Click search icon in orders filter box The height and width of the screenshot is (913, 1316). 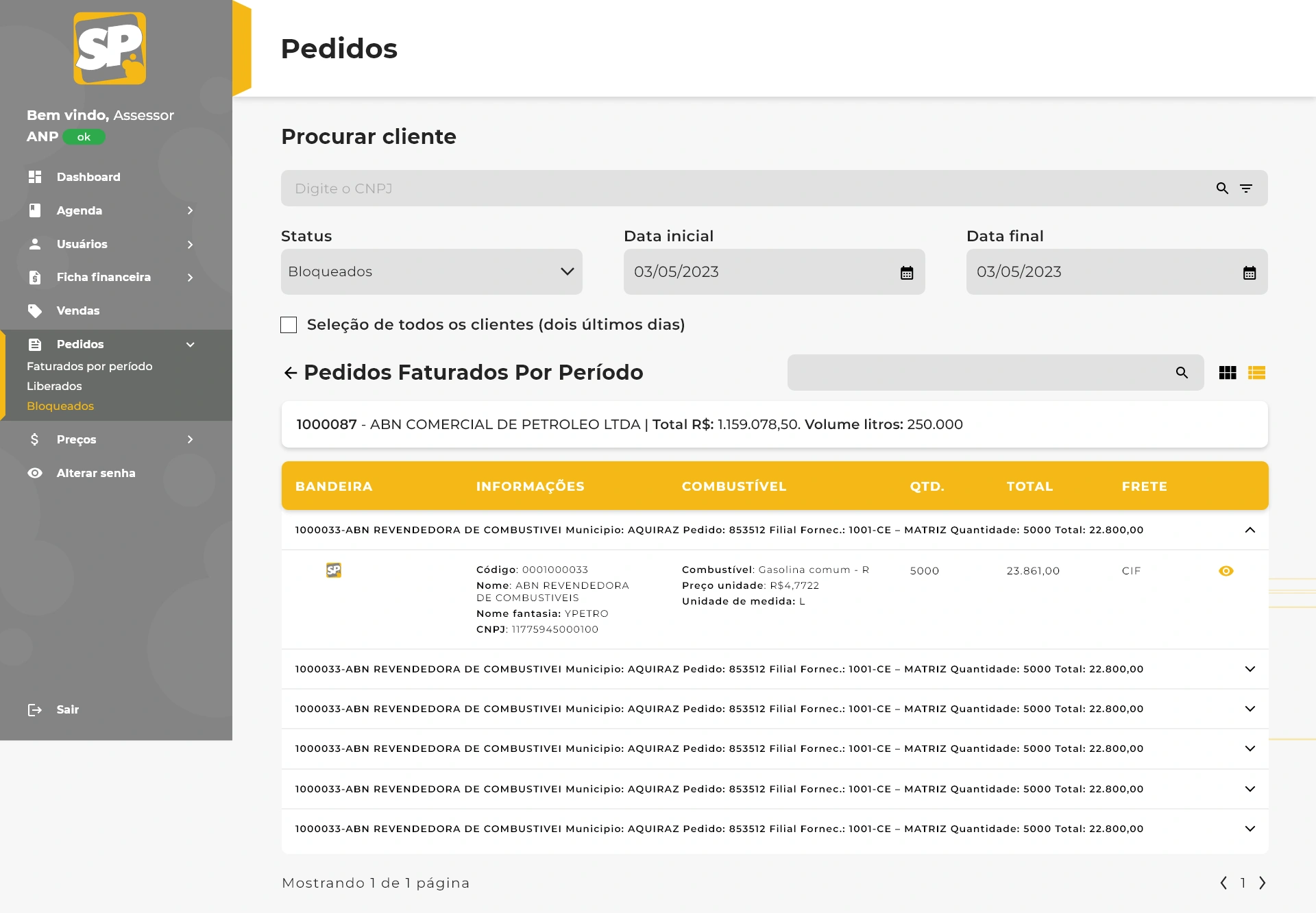[x=1182, y=373]
